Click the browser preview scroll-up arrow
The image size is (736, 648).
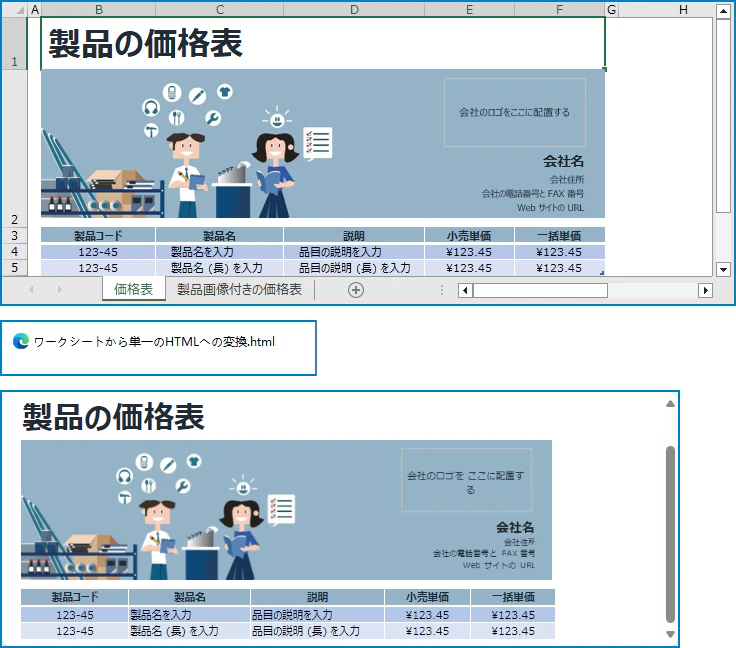click(670, 404)
